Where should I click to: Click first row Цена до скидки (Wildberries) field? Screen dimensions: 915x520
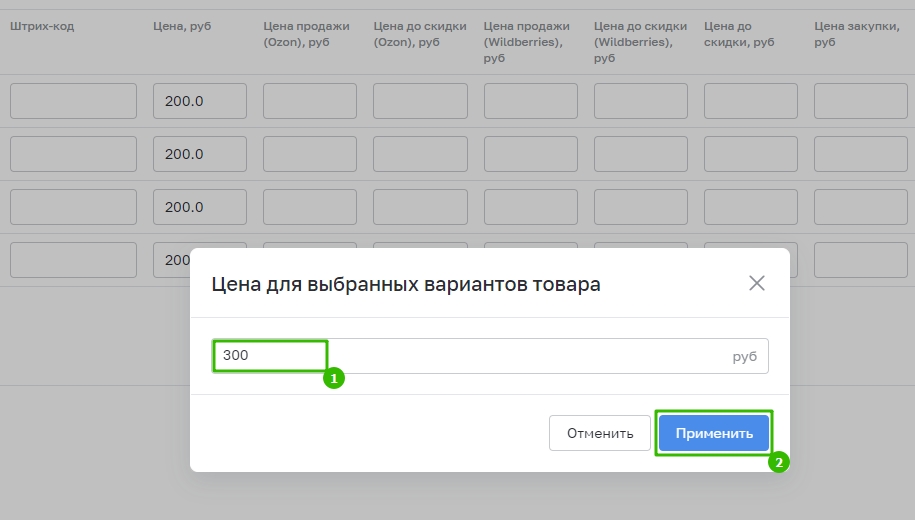pos(641,101)
